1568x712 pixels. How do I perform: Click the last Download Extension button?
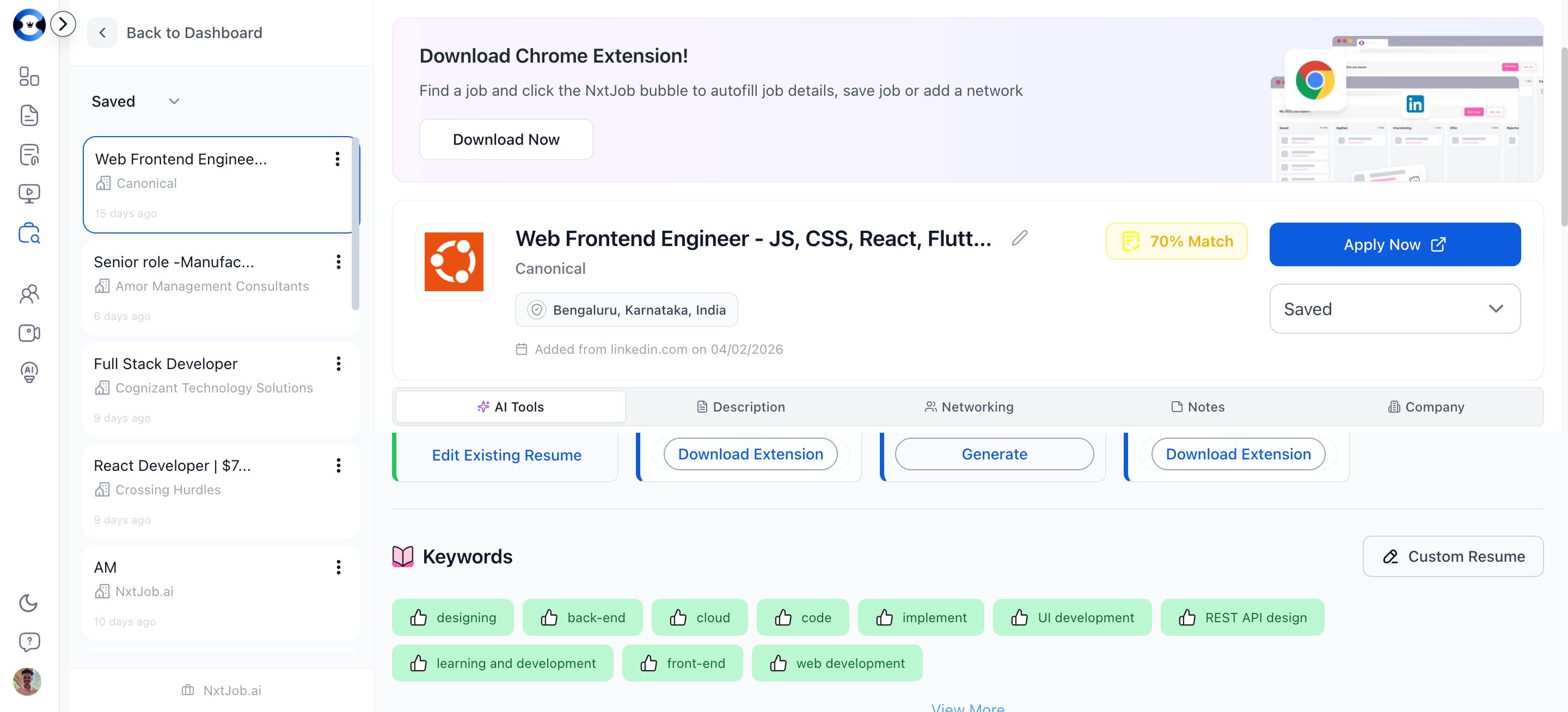pos(1238,454)
